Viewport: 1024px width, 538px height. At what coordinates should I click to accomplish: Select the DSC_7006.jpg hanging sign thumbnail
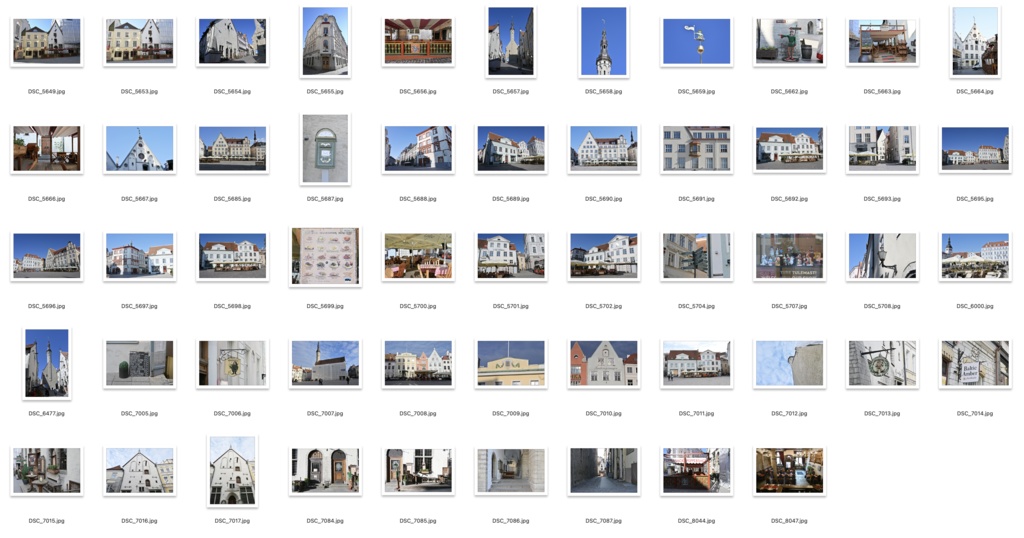[232, 364]
